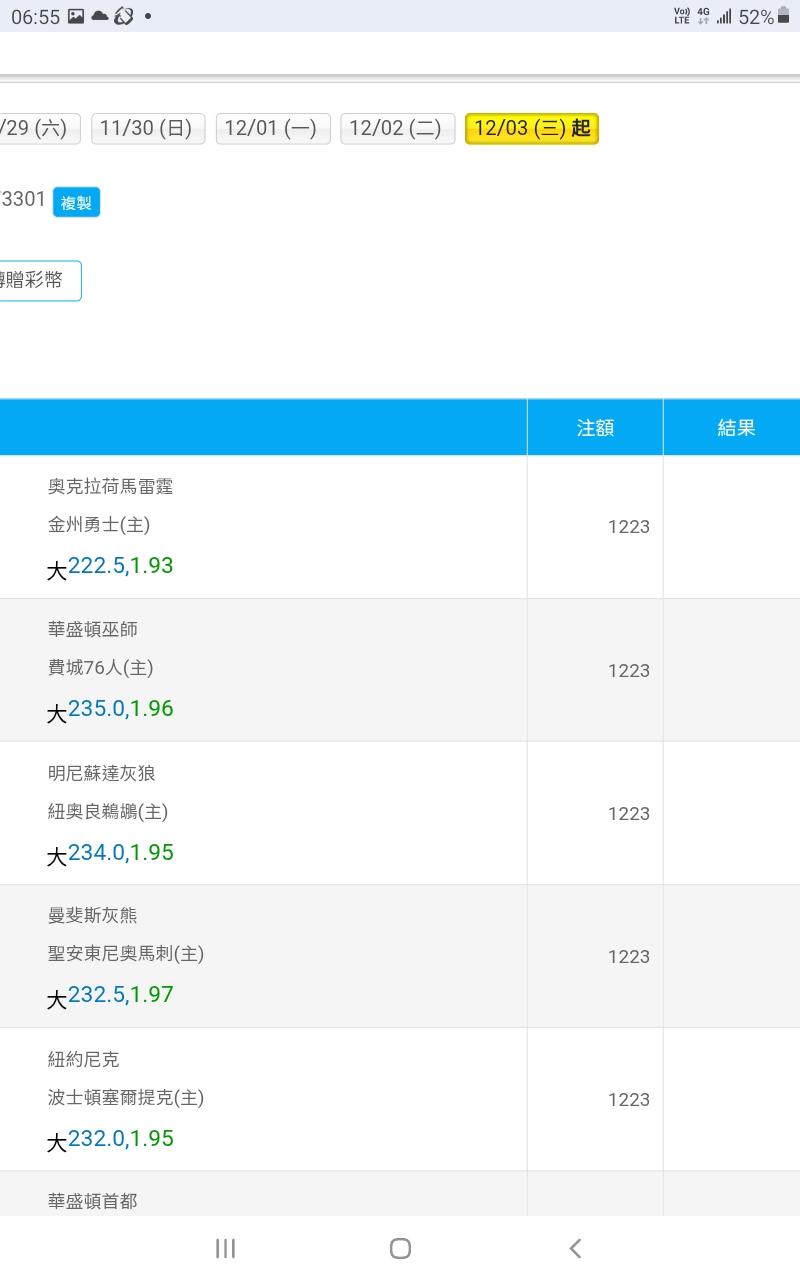Open recent apps navigation icon
Screen dimensions: 800x1280
point(225,1248)
